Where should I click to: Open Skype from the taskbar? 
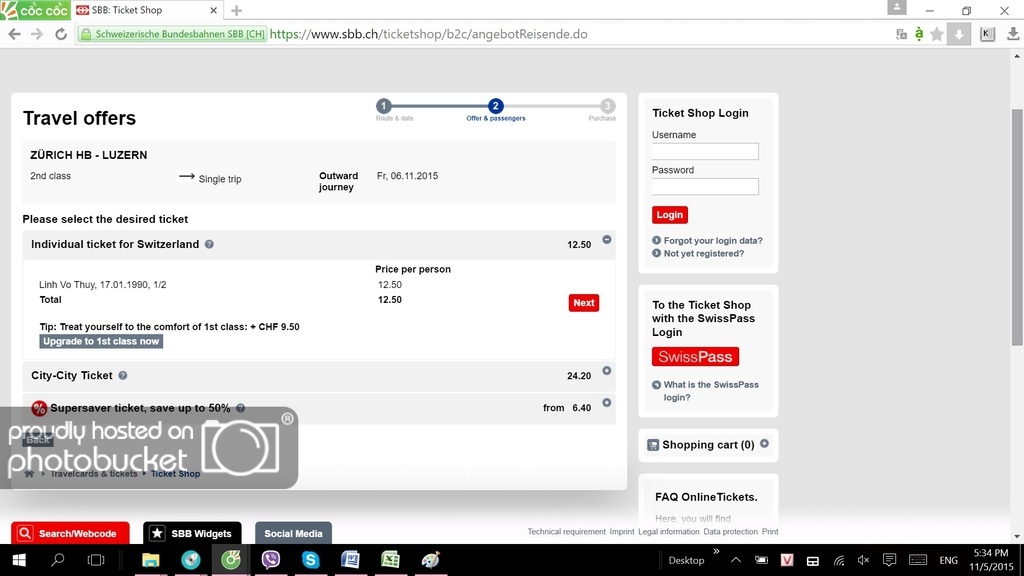(310, 560)
